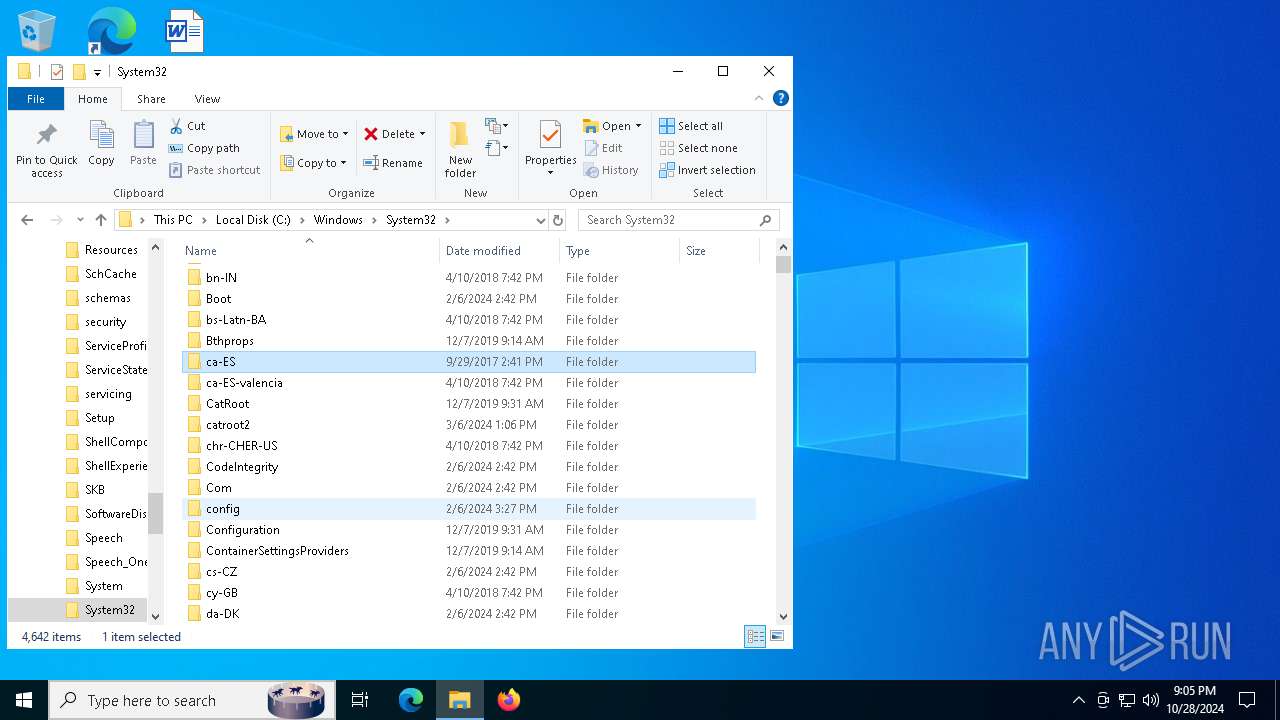Open the File menu tab

pyautogui.click(x=36, y=99)
